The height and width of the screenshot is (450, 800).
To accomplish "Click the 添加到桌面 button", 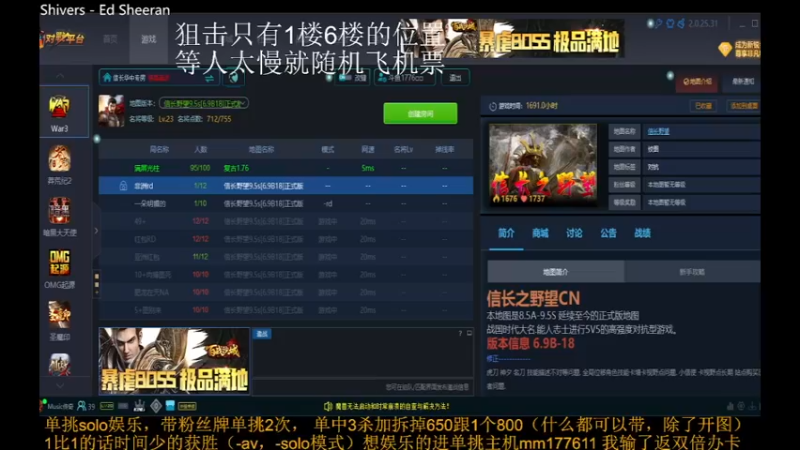I will [x=744, y=106].
